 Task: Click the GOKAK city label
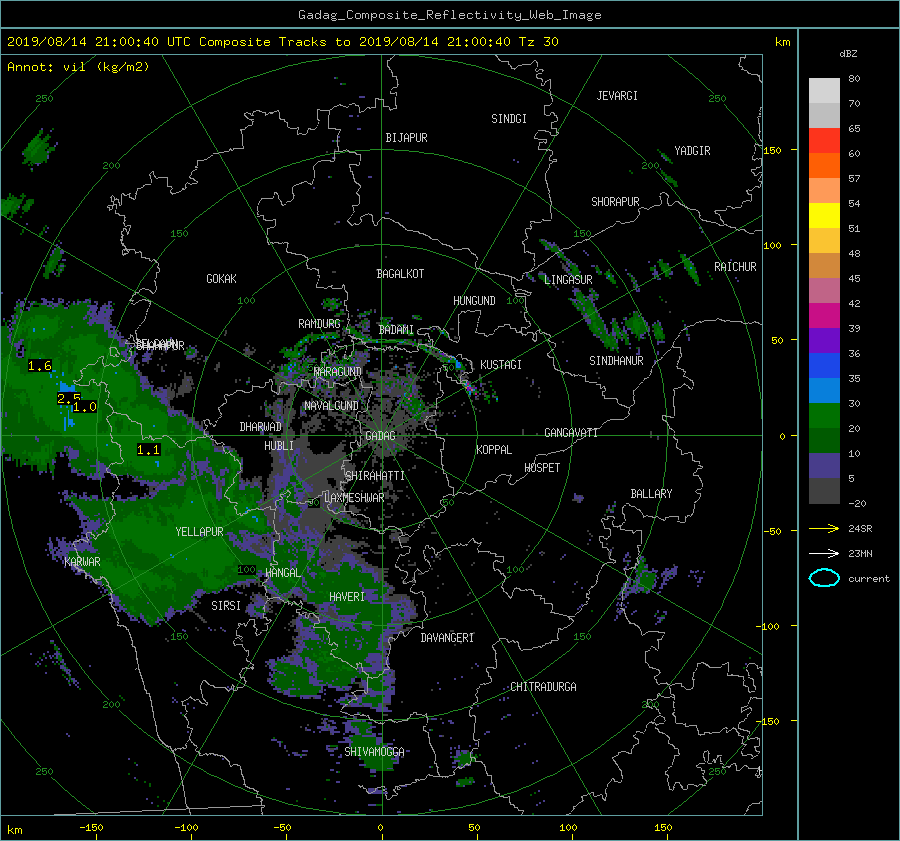pyautogui.click(x=222, y=278)
